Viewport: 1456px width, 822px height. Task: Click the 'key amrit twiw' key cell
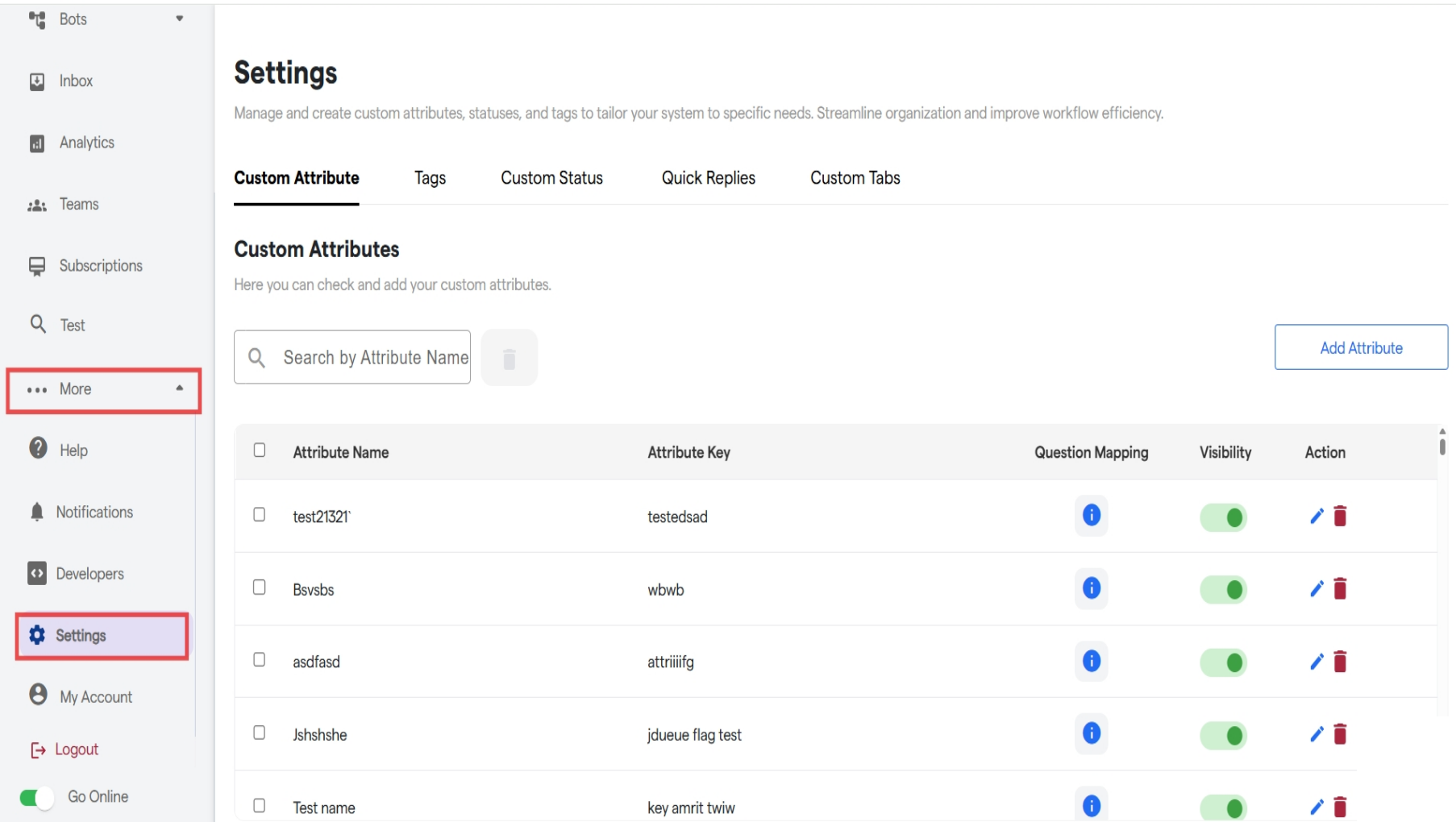[691, 807]
